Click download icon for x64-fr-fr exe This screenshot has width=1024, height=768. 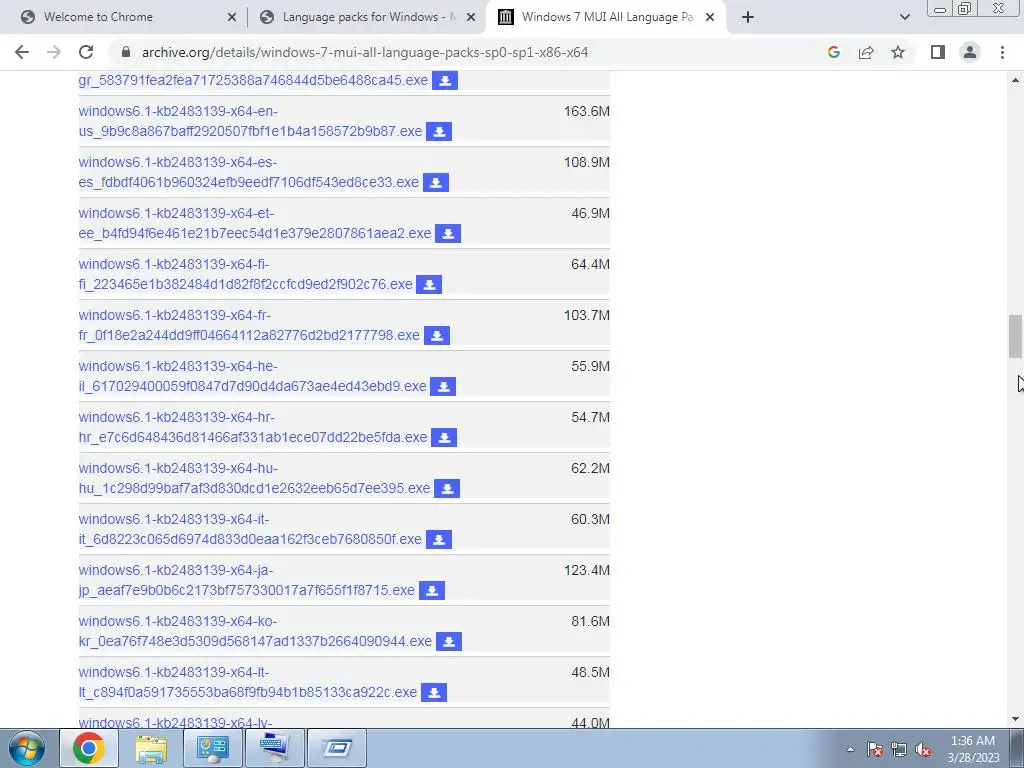[437, 335]
